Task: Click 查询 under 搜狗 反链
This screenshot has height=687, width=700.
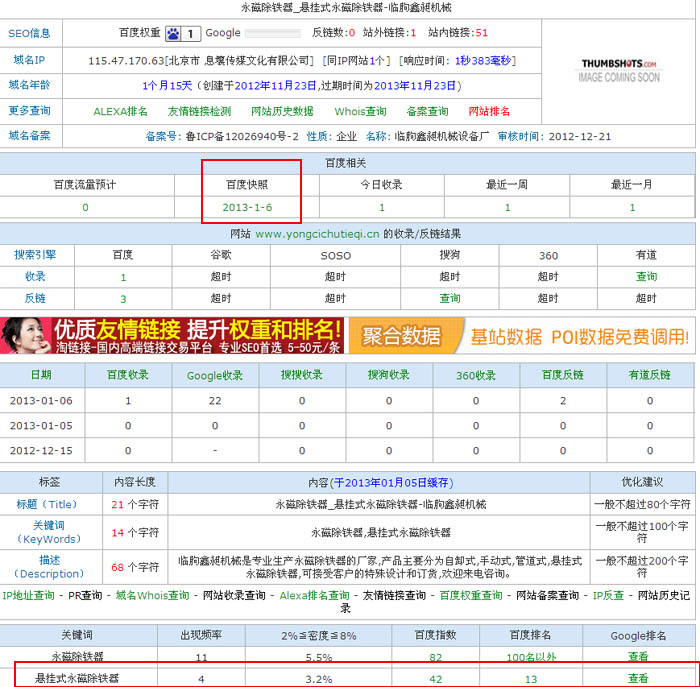Action: coord(450,298)
